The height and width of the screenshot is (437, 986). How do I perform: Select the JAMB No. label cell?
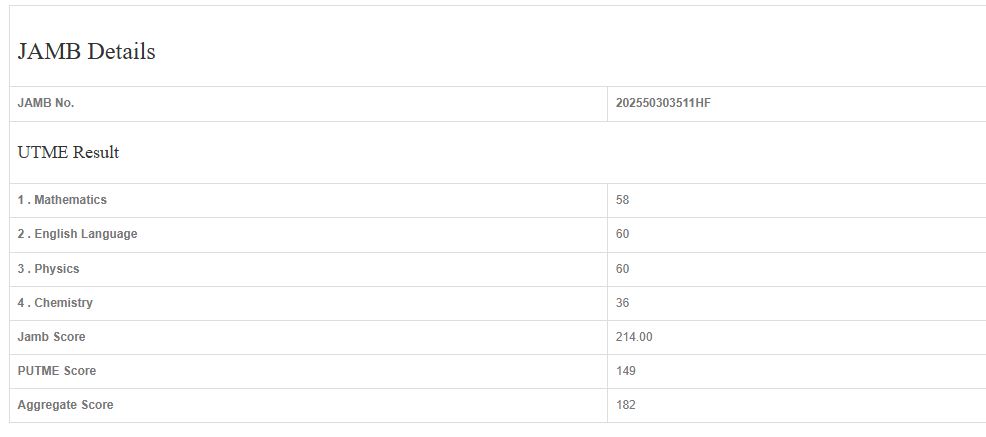click(46, 103)
